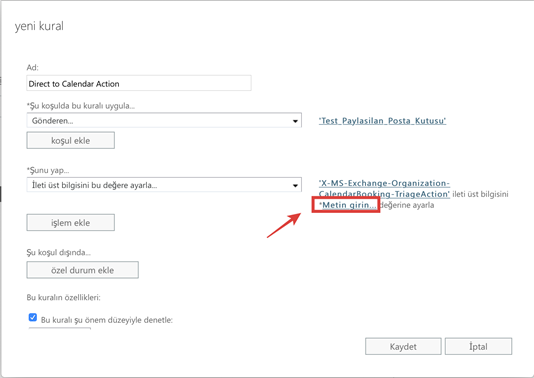This screenshot has width=534, height=378.
Task: Cancel the dialog with the İptal button
Action: [x=478, y=347]
